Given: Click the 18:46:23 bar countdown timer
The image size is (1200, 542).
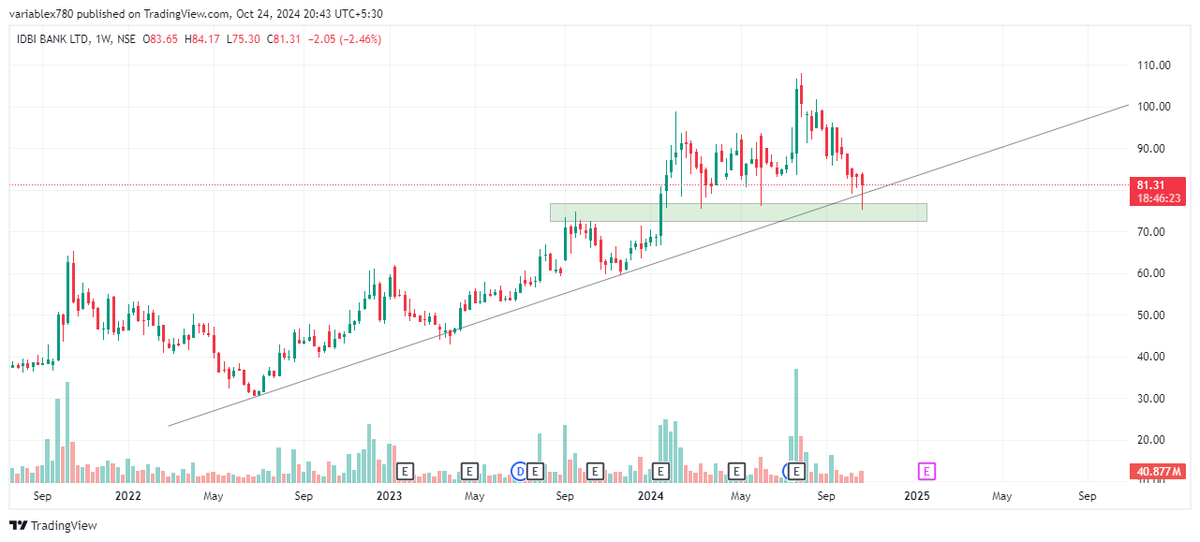Looking at the screenshot, I should click(x=1159, y=199).
